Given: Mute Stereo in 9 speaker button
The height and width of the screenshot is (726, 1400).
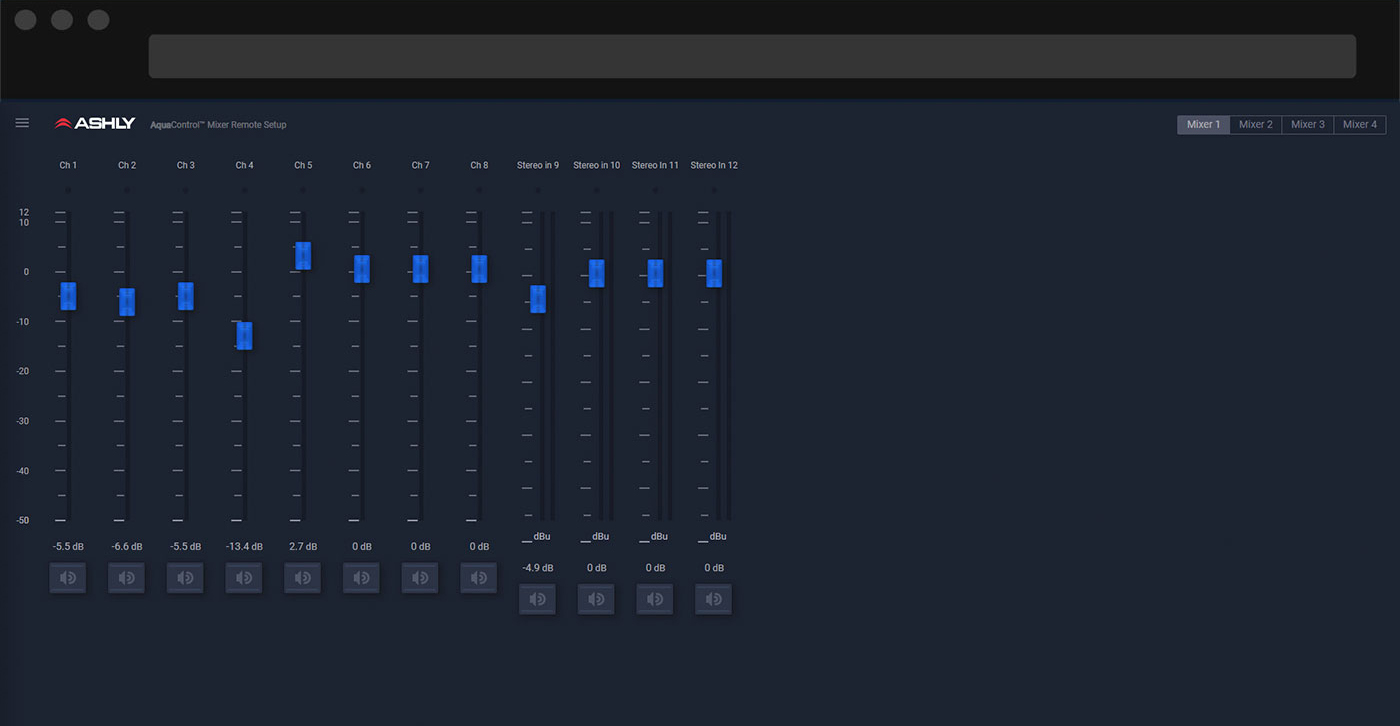Looking at the screenshot, I should [x=538, y=599].
